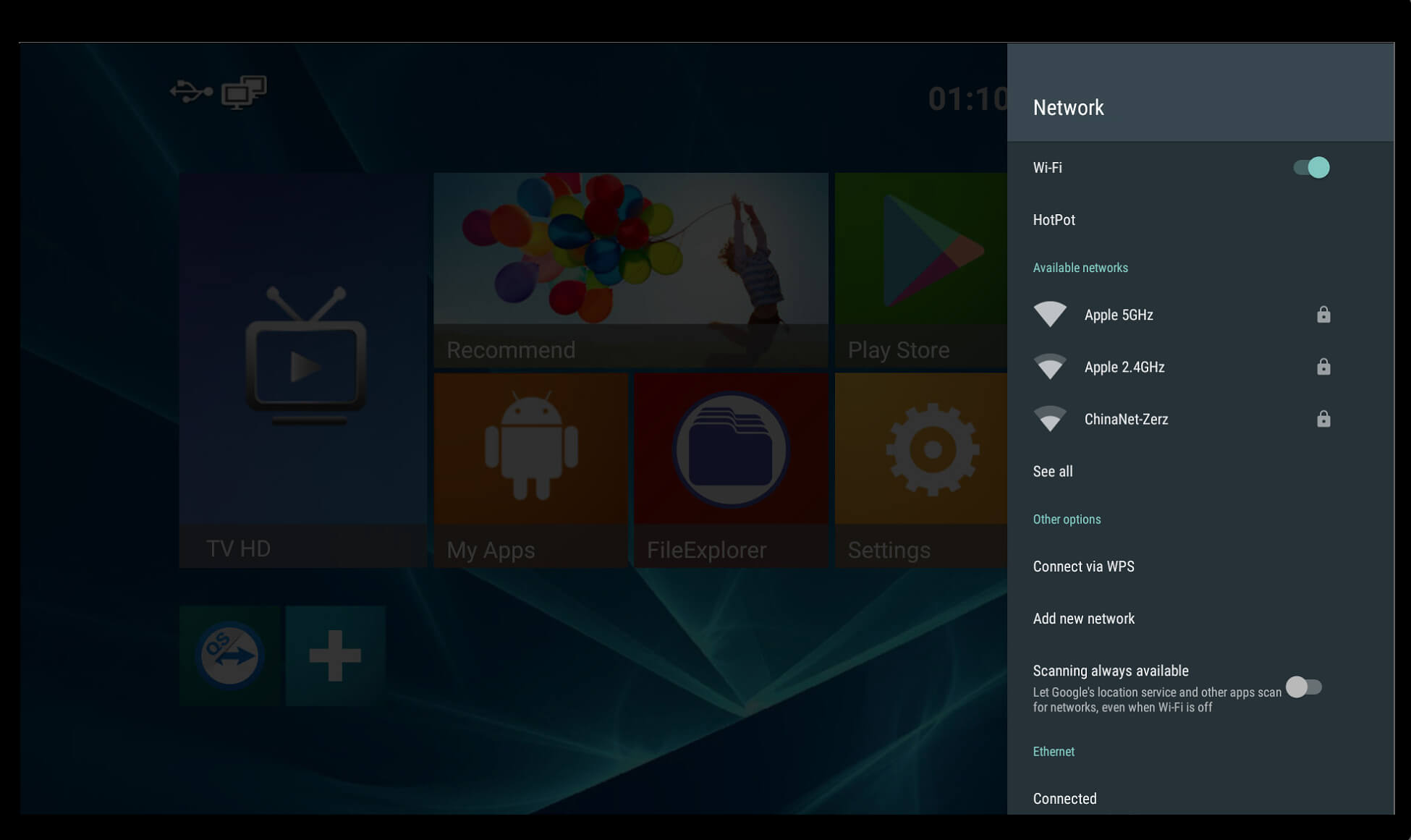Open the TV HD app tile
The height and width of the screenshot is (840, 1411).
coord(303,369)
